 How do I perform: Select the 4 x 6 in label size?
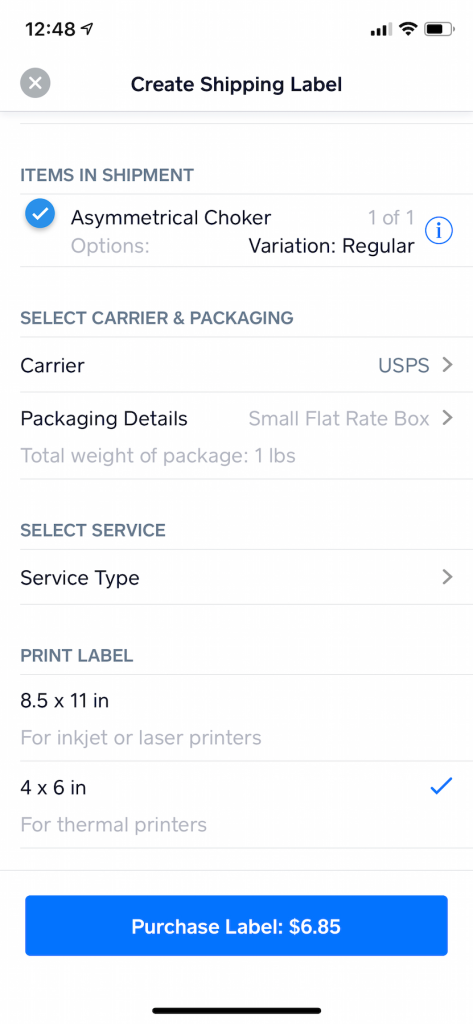[x=236, y=805]
